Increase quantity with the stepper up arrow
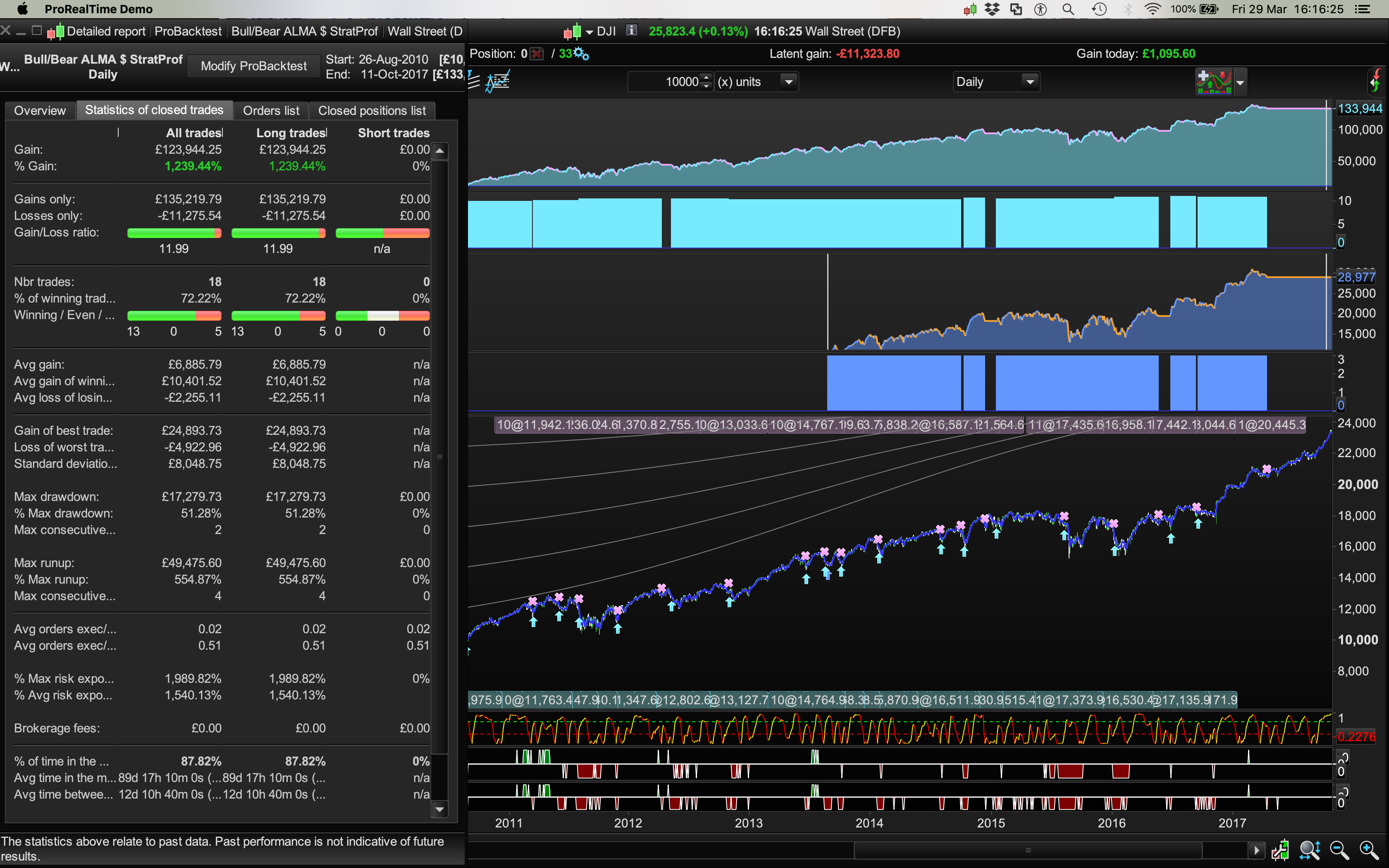Screen dimensions: 1389x868 (x=706, y=78)
